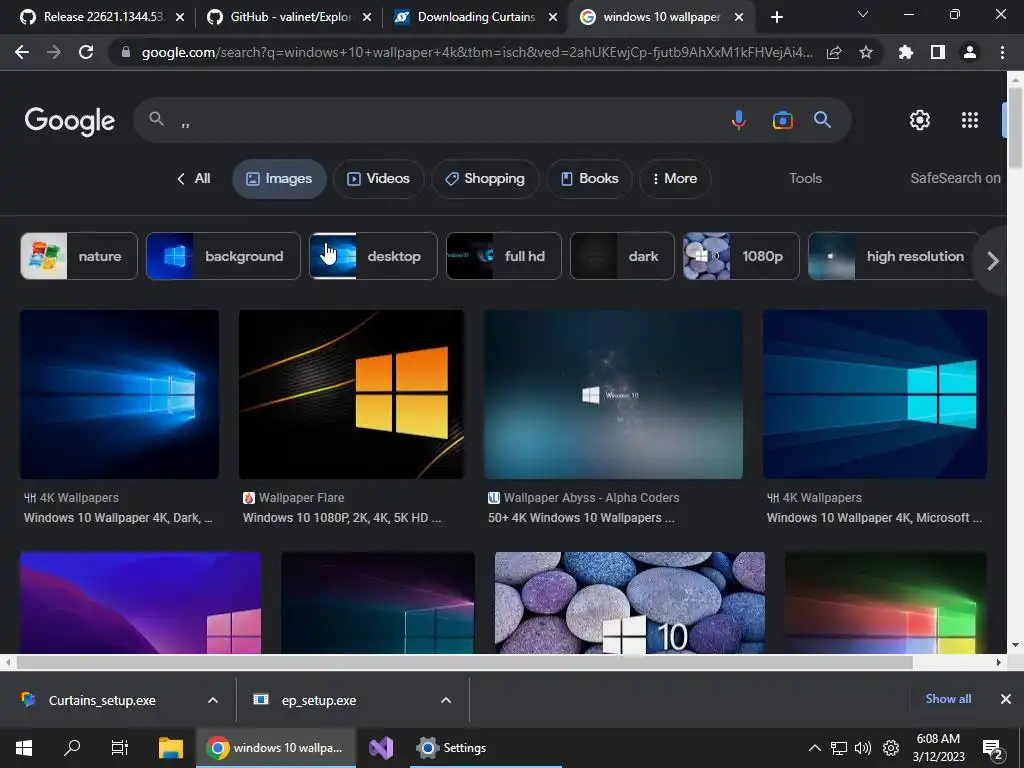Viewport: 1024px width, 768px height.
Task: Close the GitHub valinet tab
Action: pyautogui.click(x=367, y=17)
